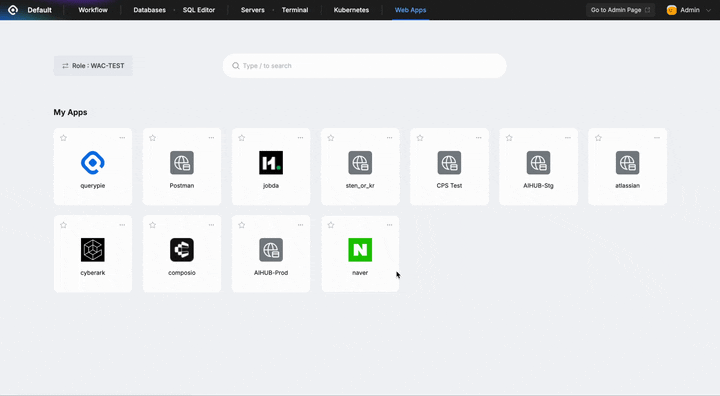Click the atlassian app name label
This screenshot has width=720, height=396.
coord(627,186)
